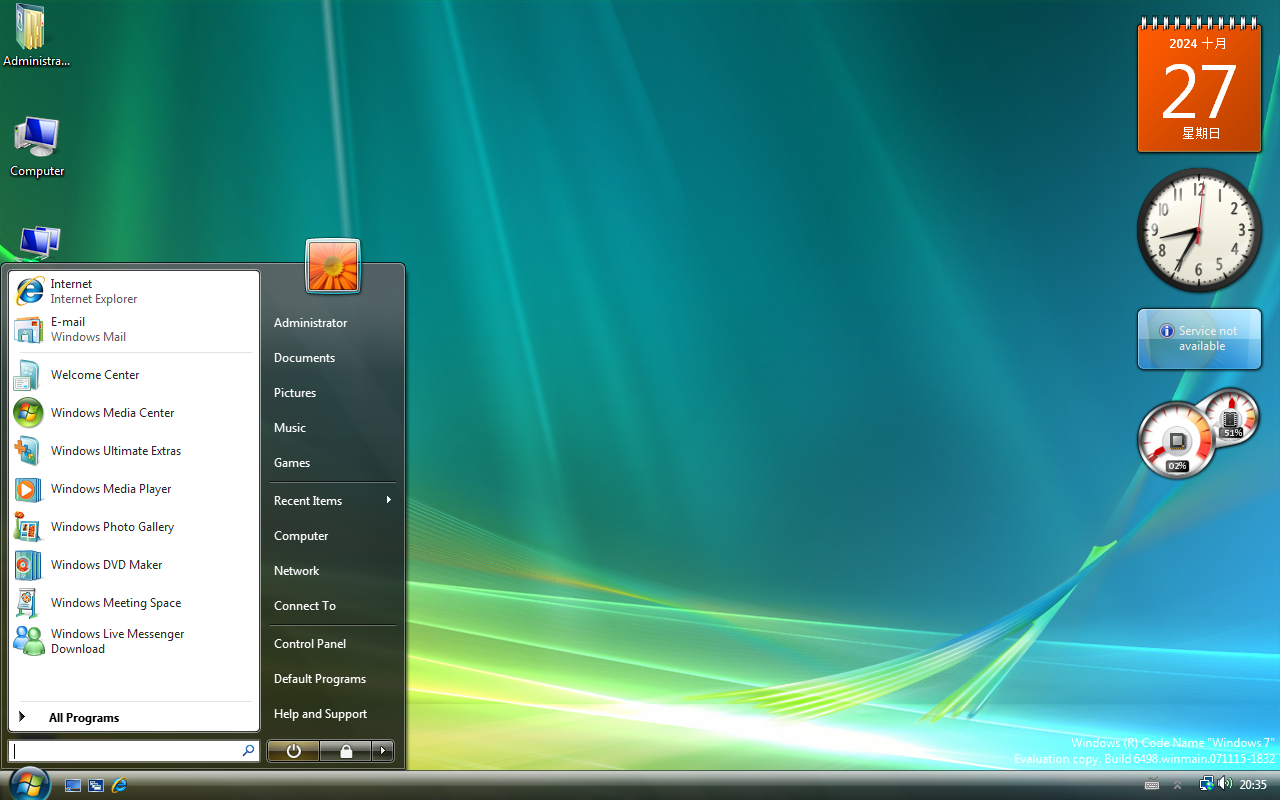Image resolution: width=1280 pixels, height=800 pixels.
Task: Launch Internet Explorer from the quick launch bar
Action: [x=119, y=785]
